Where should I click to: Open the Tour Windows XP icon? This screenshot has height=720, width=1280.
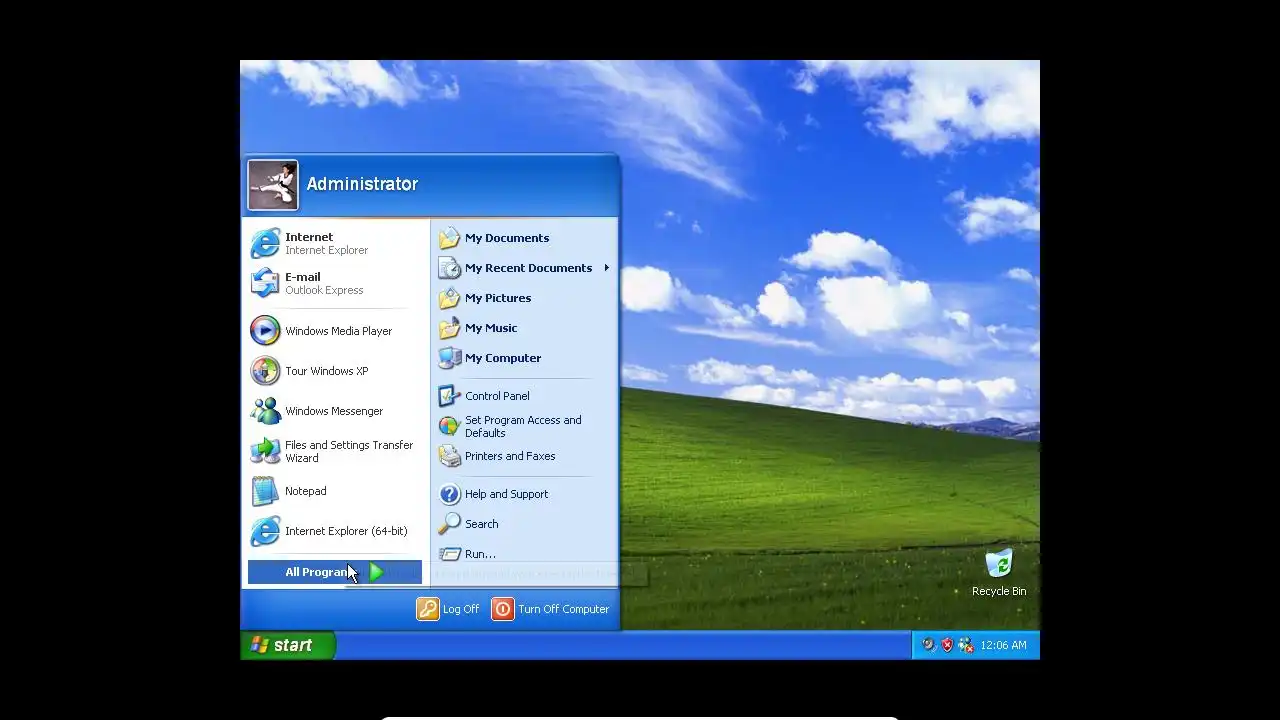265,371
